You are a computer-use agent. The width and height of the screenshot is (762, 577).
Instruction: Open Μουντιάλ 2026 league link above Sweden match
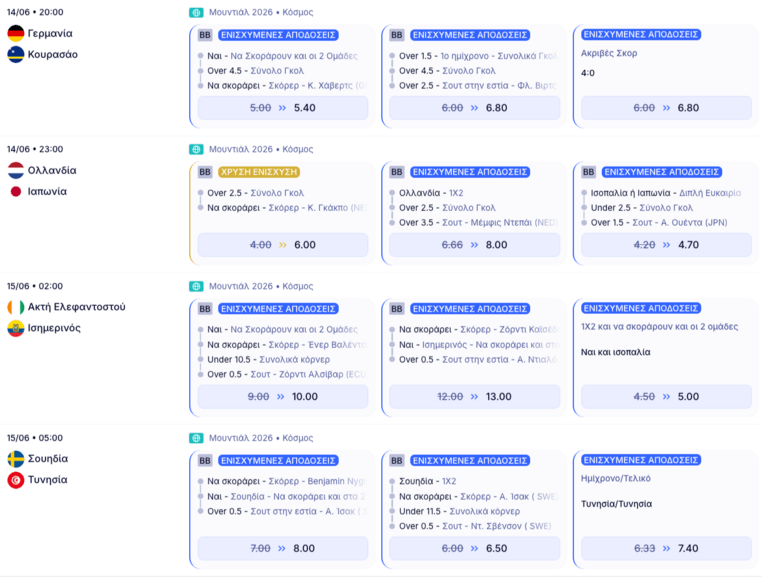[x=261, y=438]
